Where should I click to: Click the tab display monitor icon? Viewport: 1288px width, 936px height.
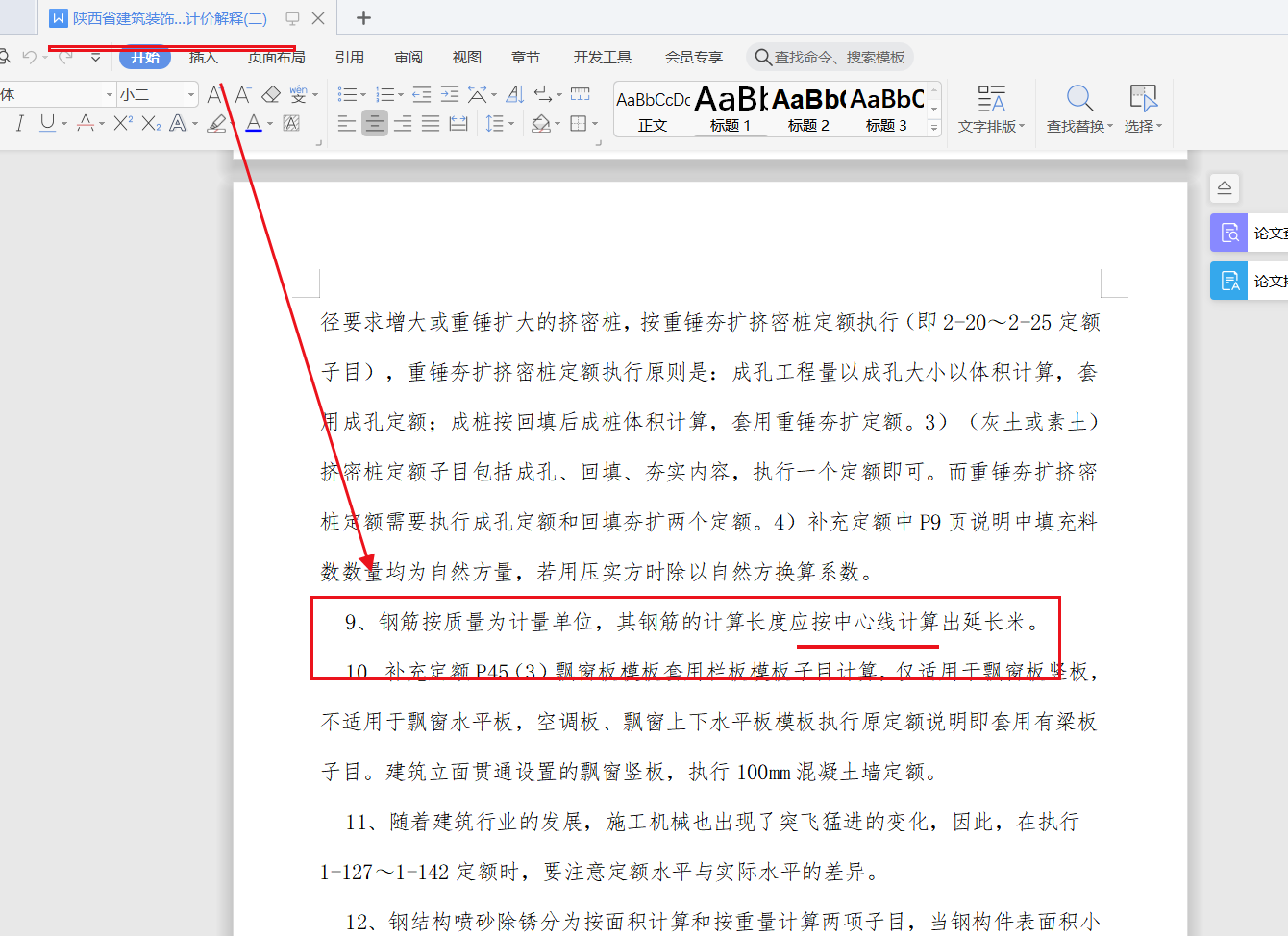click(x=292, y=18)
